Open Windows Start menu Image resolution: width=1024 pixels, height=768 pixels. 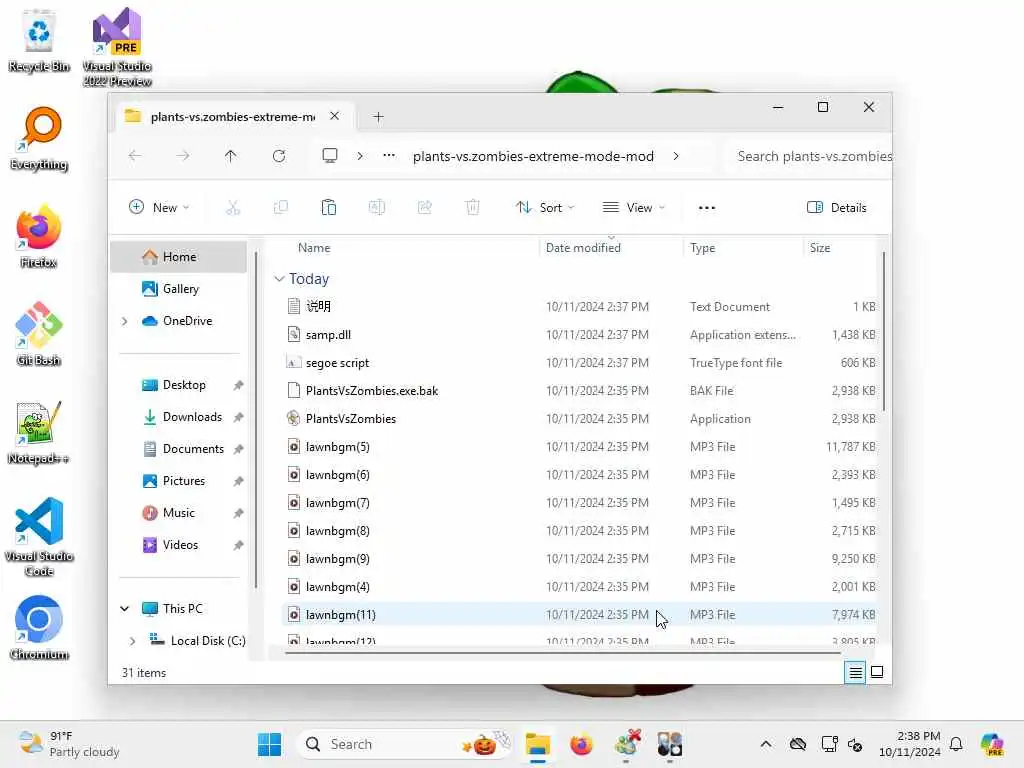pyautogui.click(x=269, y=744)
